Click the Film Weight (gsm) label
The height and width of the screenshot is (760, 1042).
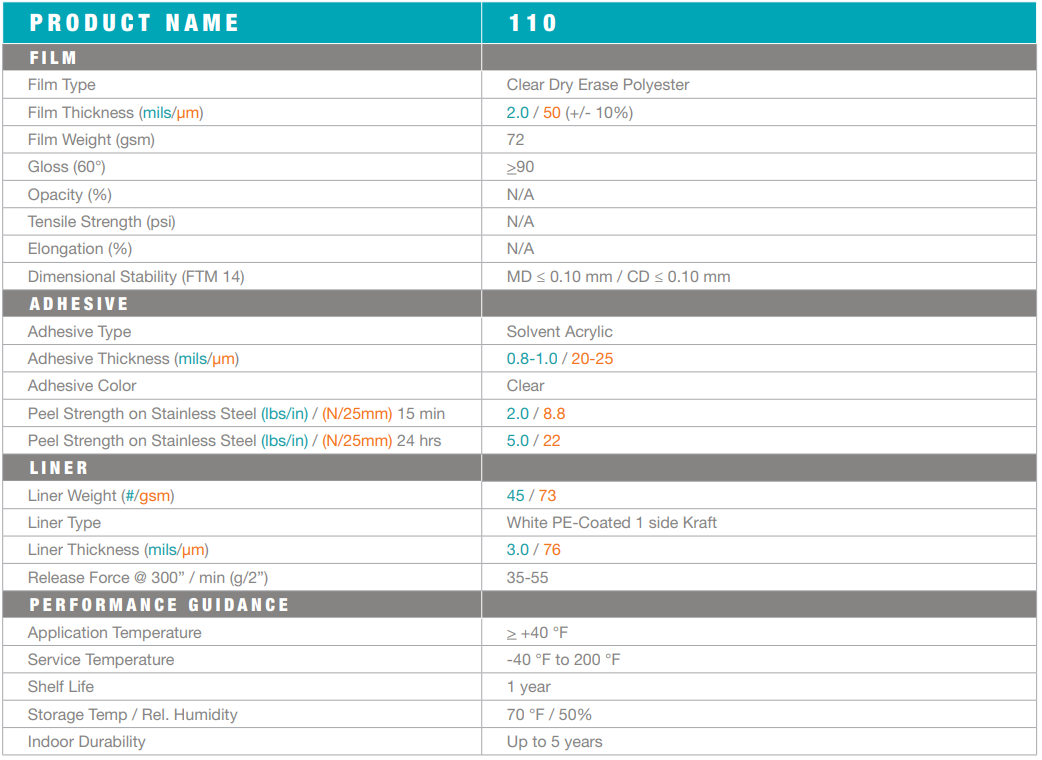click(91, 140)
